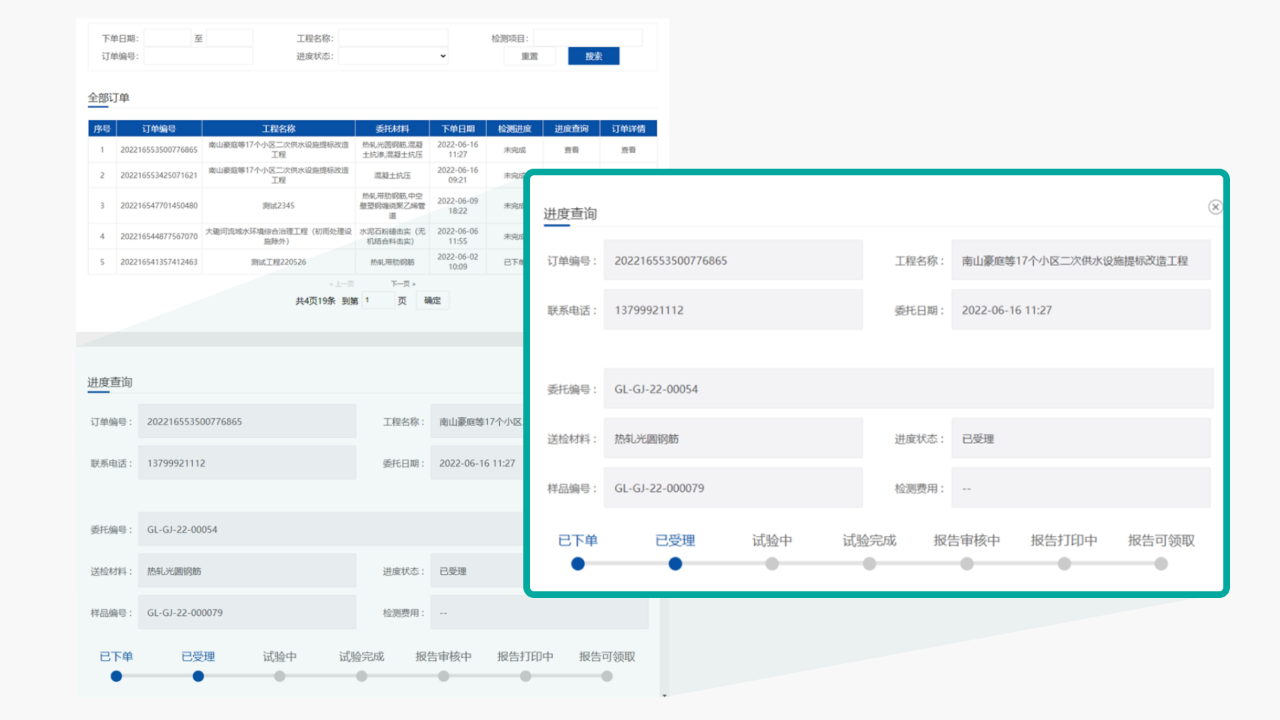Viewport: 1280px width, 720px height.
Task: Click 样品编号 GL-GJ-22-000079 field in enlarged popup
Action: 733,488
